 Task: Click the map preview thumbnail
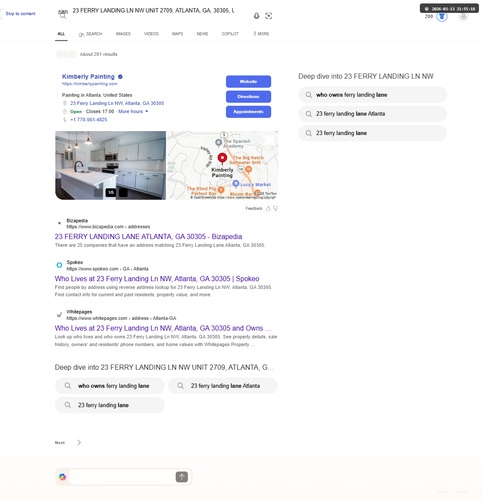[x=222, y=165]
